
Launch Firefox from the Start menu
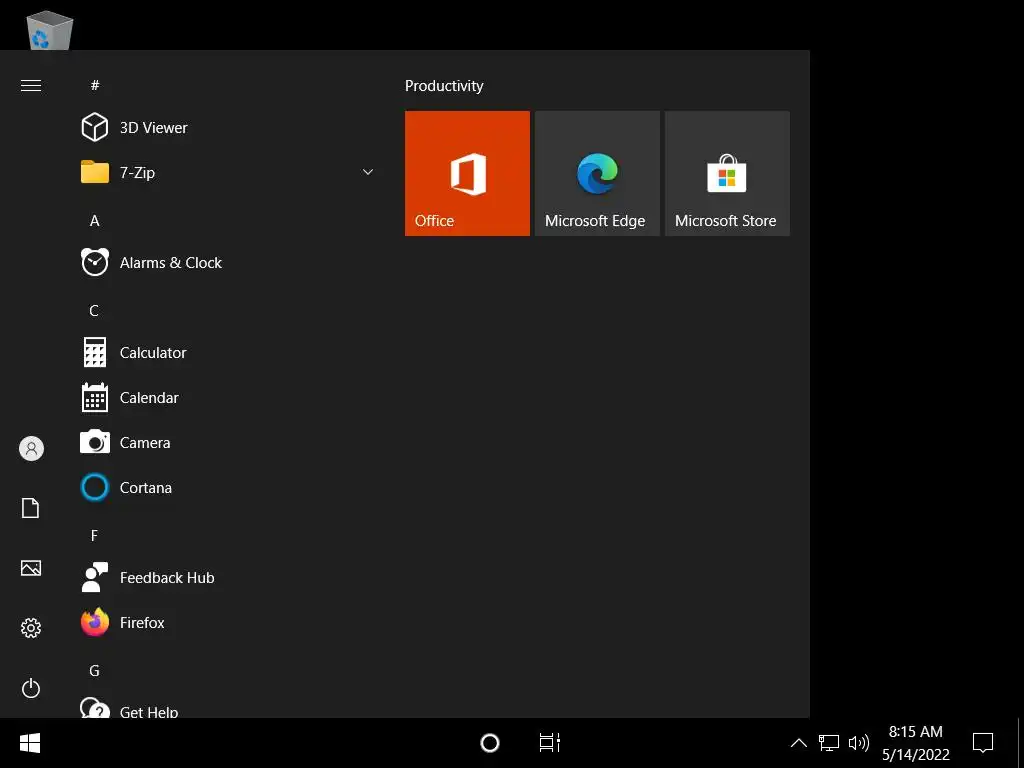[x=225, y=623]
